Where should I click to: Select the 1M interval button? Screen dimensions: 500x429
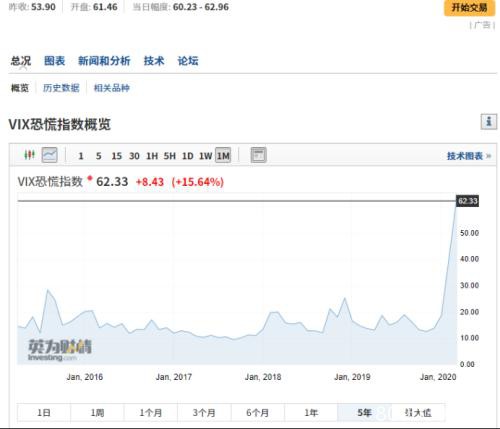[223, 156]
